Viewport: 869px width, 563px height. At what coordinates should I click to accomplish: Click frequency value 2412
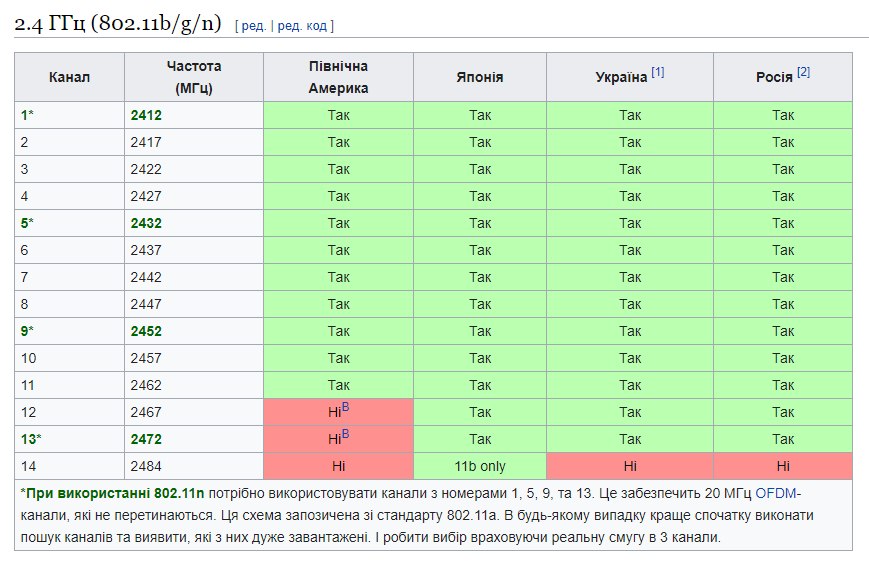pos(146,115)
